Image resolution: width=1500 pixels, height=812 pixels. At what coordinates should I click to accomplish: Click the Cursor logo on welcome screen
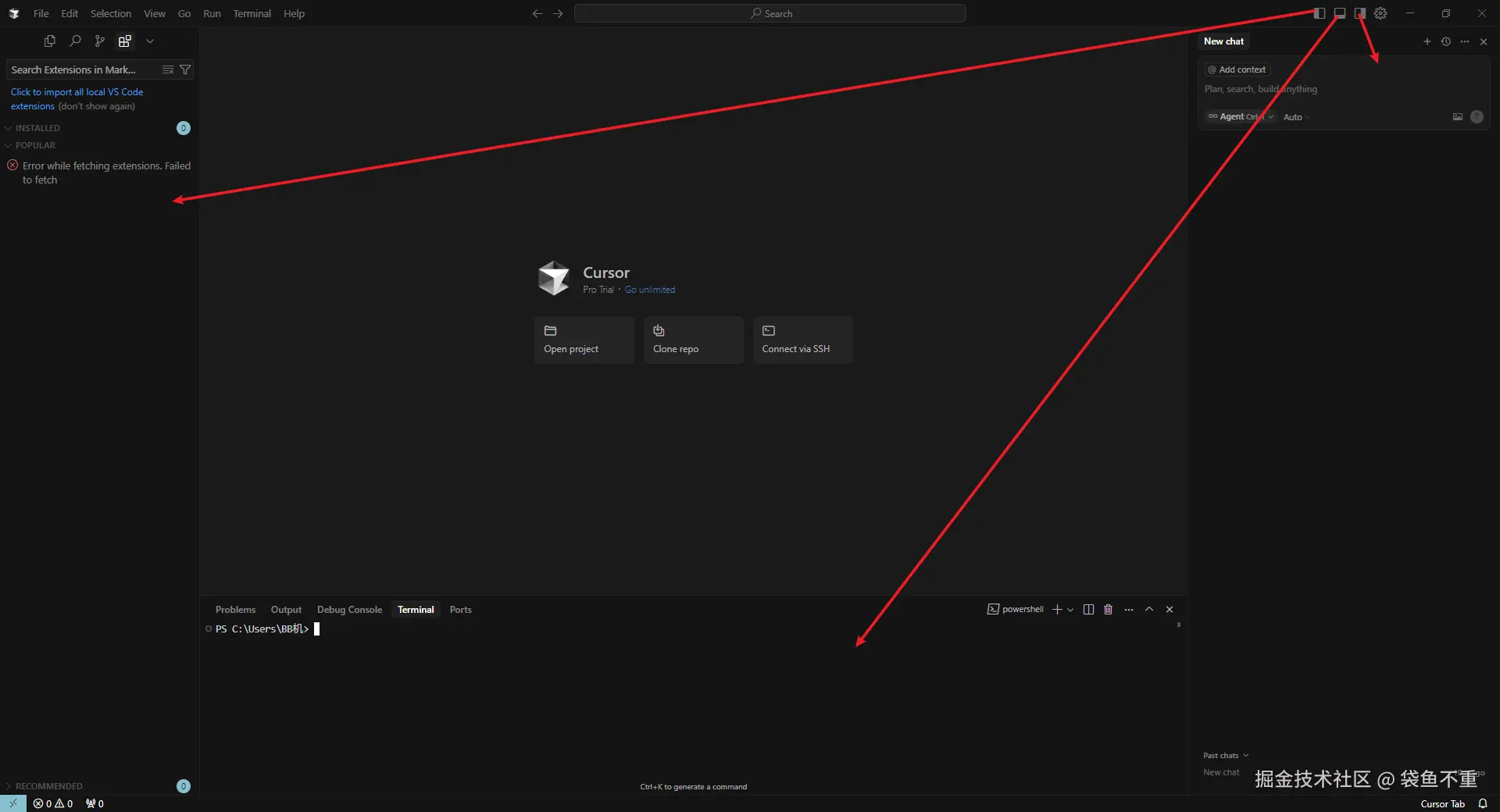click(554, 278)
